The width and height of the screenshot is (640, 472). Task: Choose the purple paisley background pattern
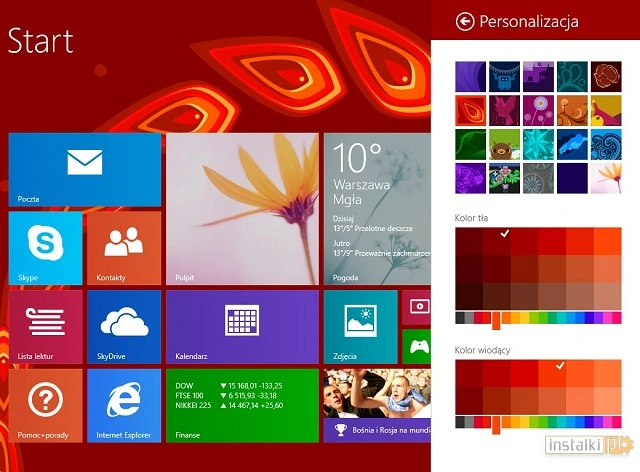click(x=471, y=178)
